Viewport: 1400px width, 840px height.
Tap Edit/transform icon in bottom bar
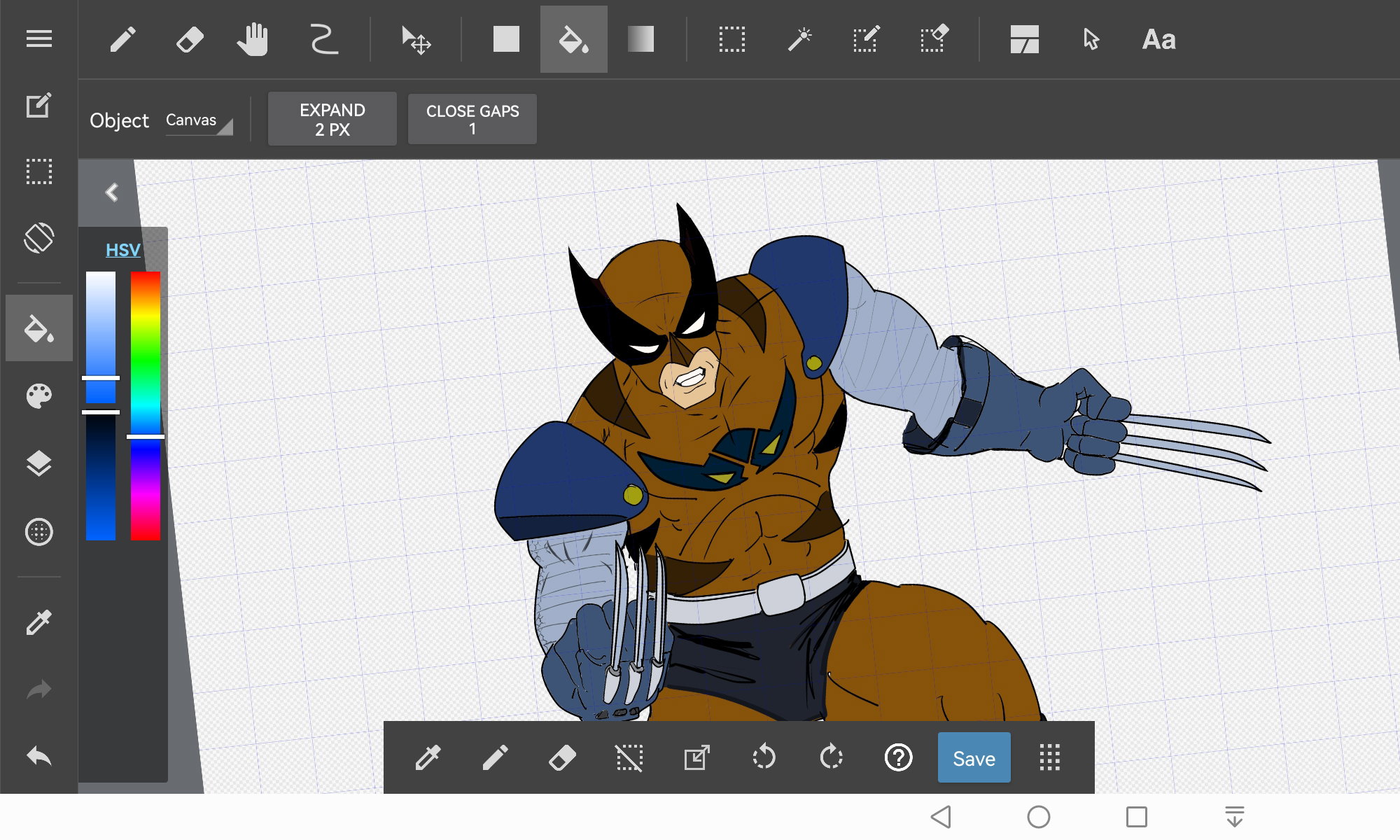696,757
